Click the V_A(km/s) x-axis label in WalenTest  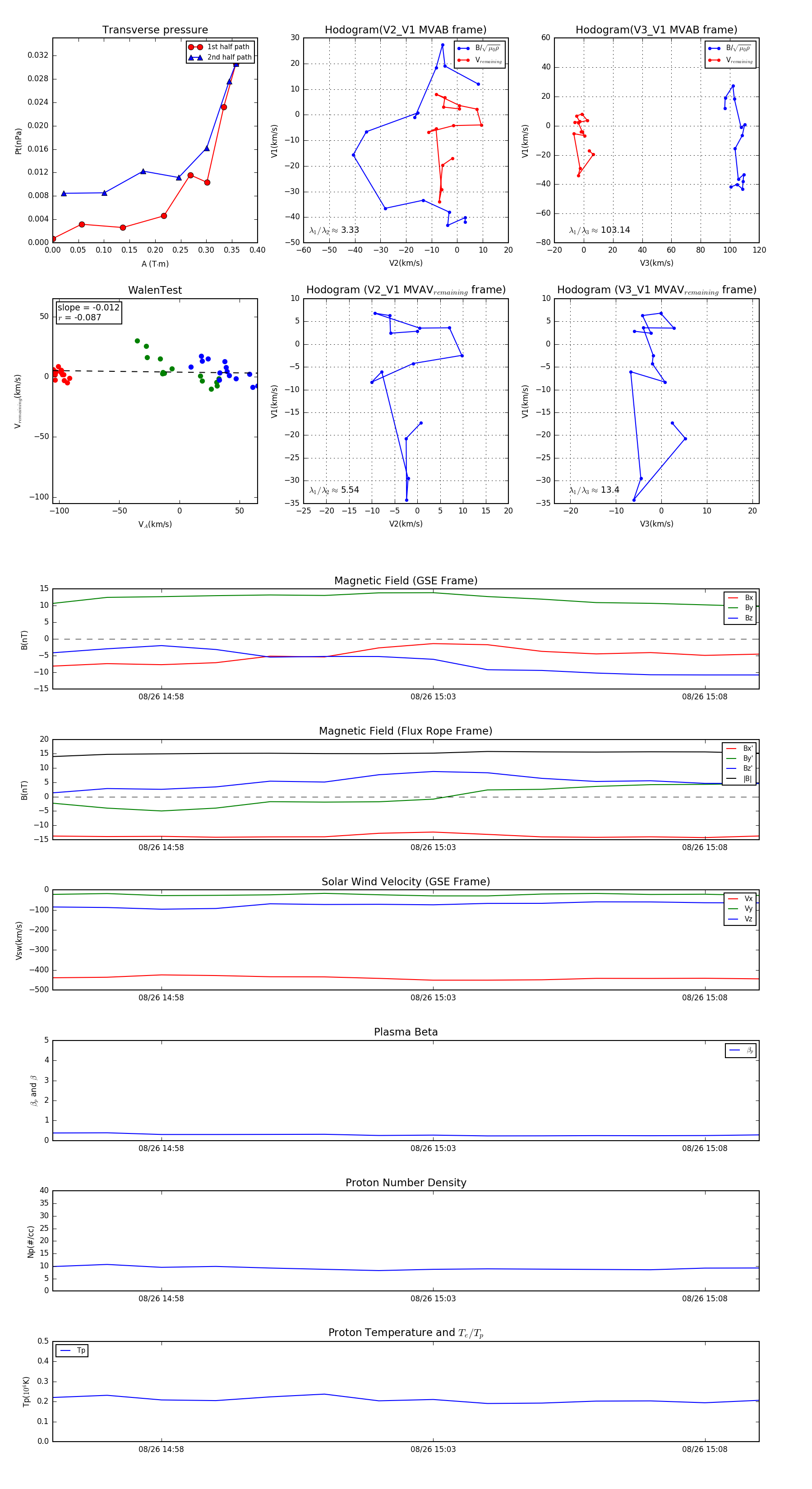click(155, 525)
